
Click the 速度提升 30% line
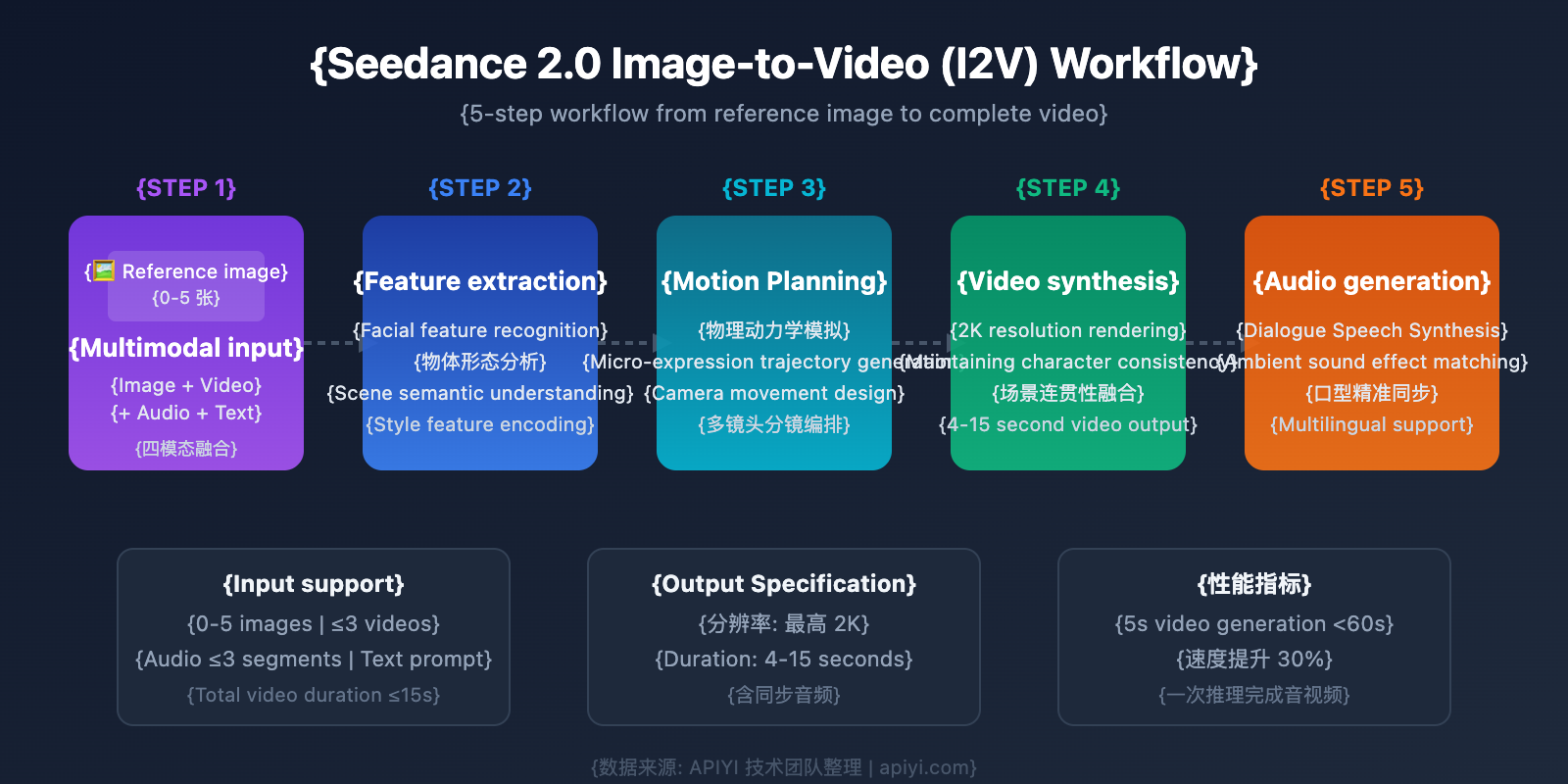1254,660
